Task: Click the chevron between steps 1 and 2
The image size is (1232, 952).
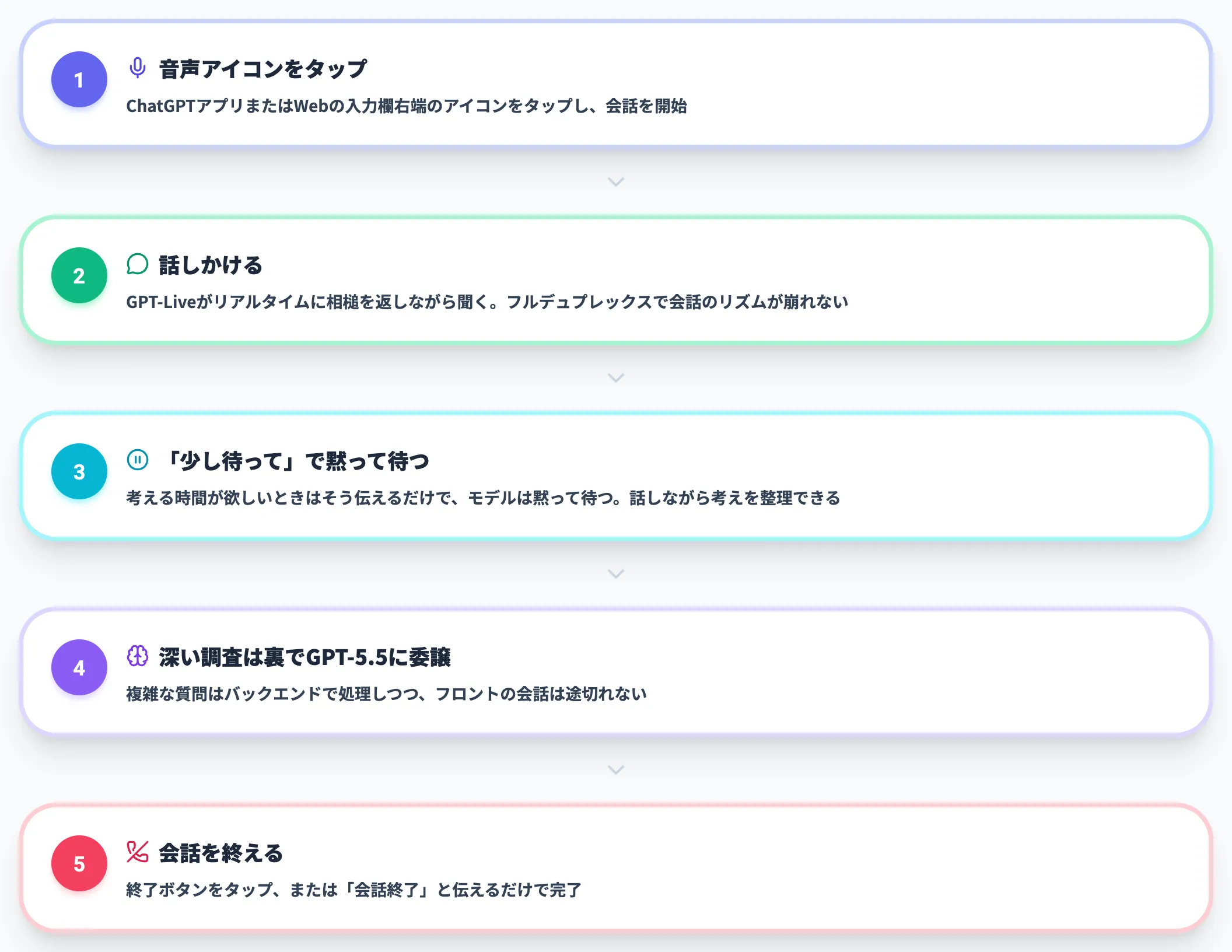Action: [616, 182]
